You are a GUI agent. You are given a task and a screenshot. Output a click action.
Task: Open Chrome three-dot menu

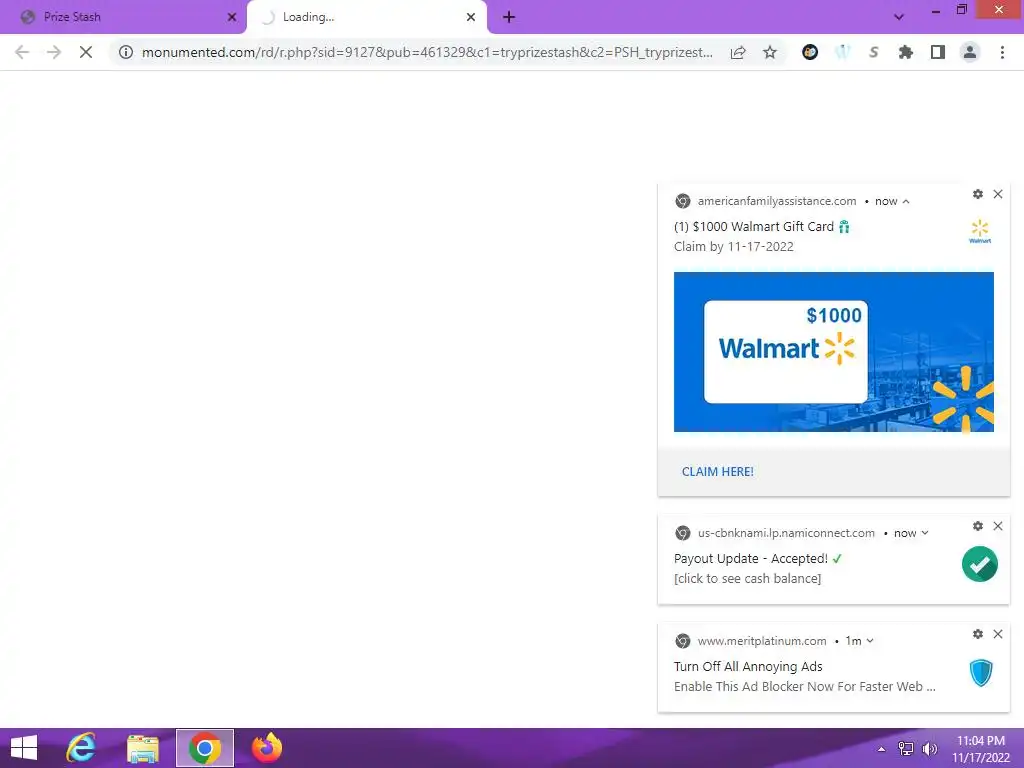[1002, 52]
